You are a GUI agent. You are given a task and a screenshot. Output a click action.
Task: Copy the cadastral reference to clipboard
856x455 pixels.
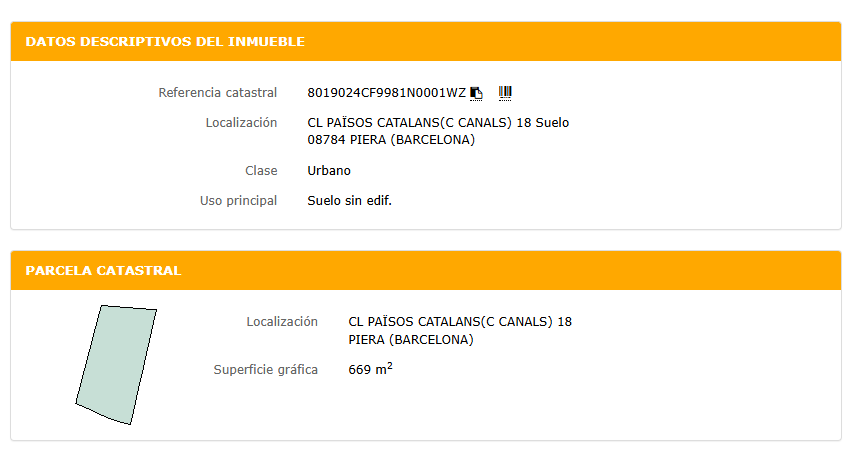point(477,93)
